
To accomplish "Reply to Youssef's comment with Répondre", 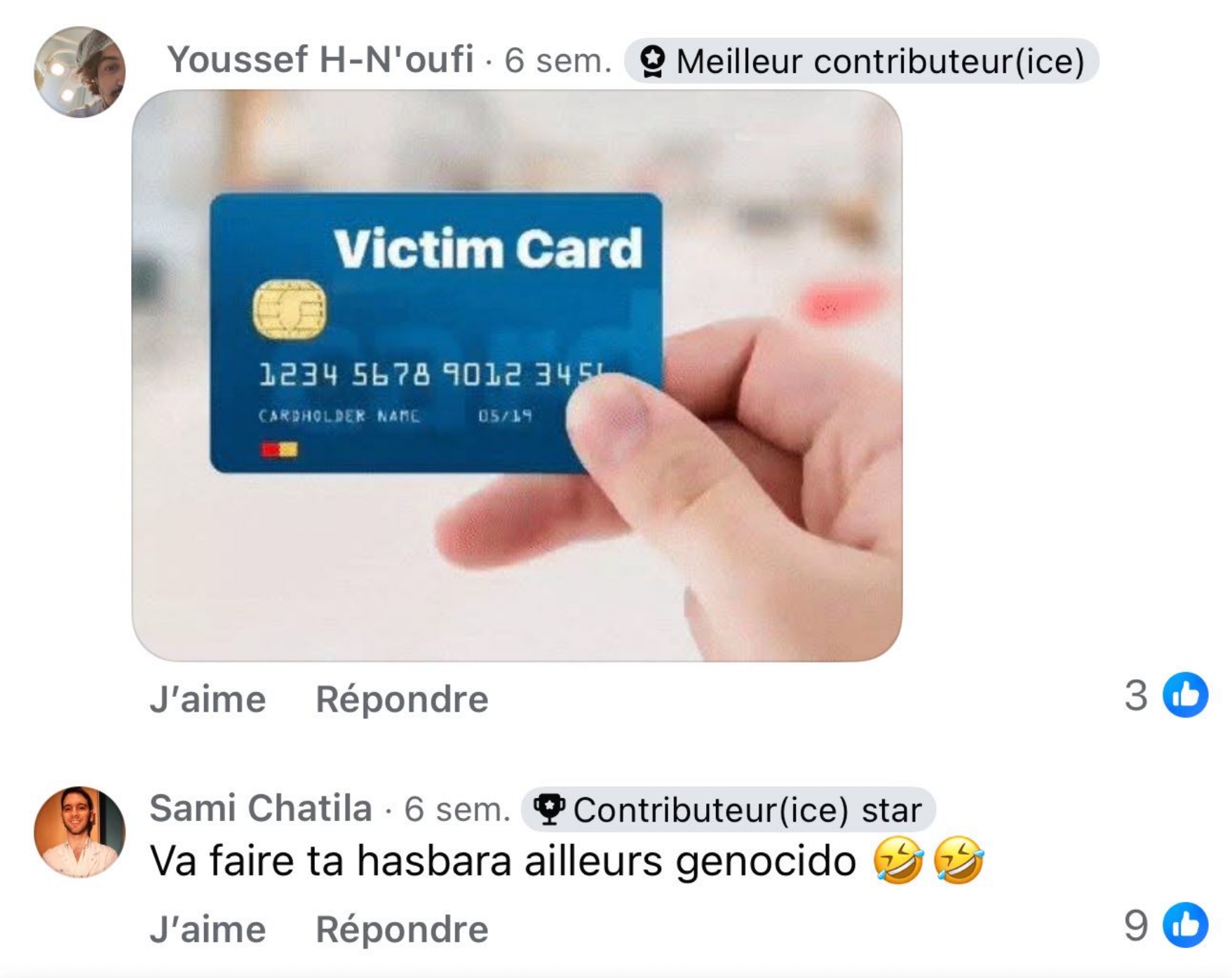I will pos(402,699).
